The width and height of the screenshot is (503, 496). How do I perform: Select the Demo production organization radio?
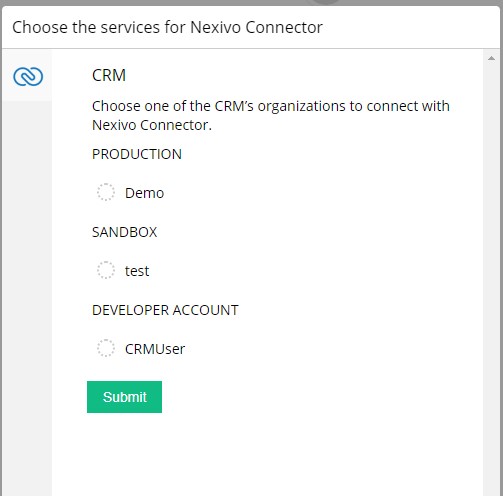click(x=106, y=192)
